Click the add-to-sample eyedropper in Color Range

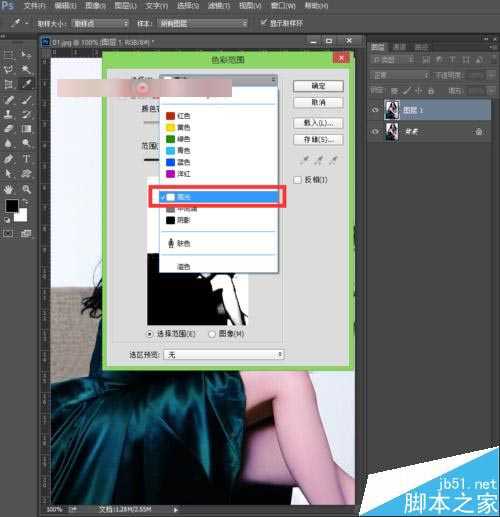[x=319, y=160]
